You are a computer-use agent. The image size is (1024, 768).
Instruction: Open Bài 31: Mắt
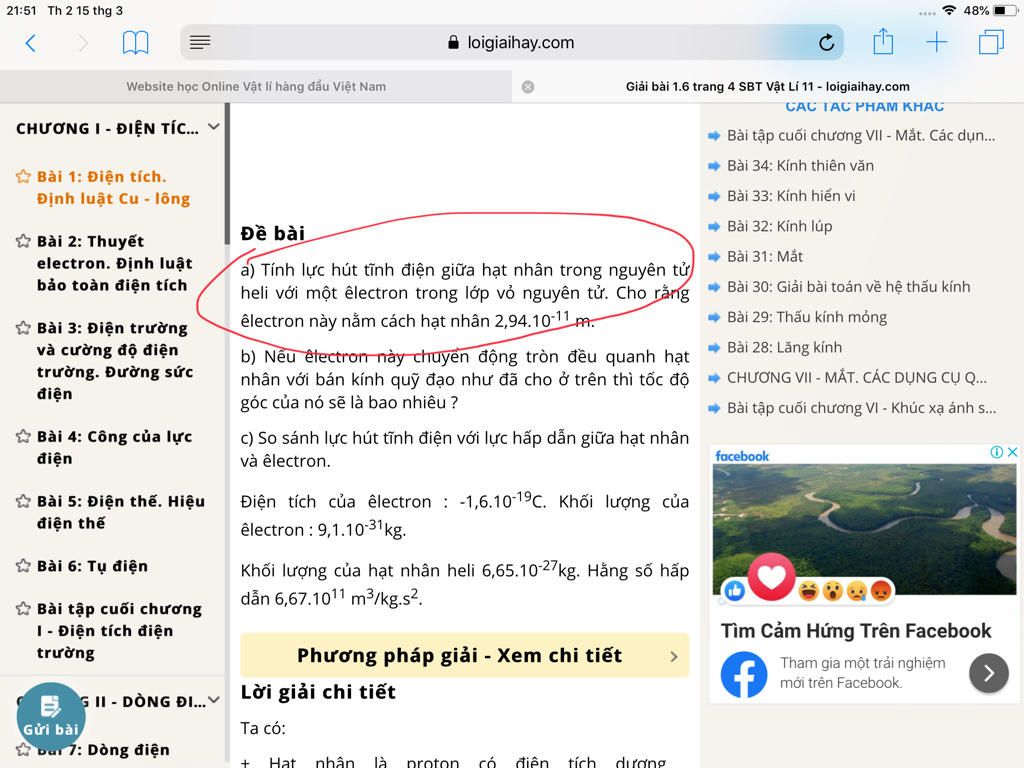[765, 256]
